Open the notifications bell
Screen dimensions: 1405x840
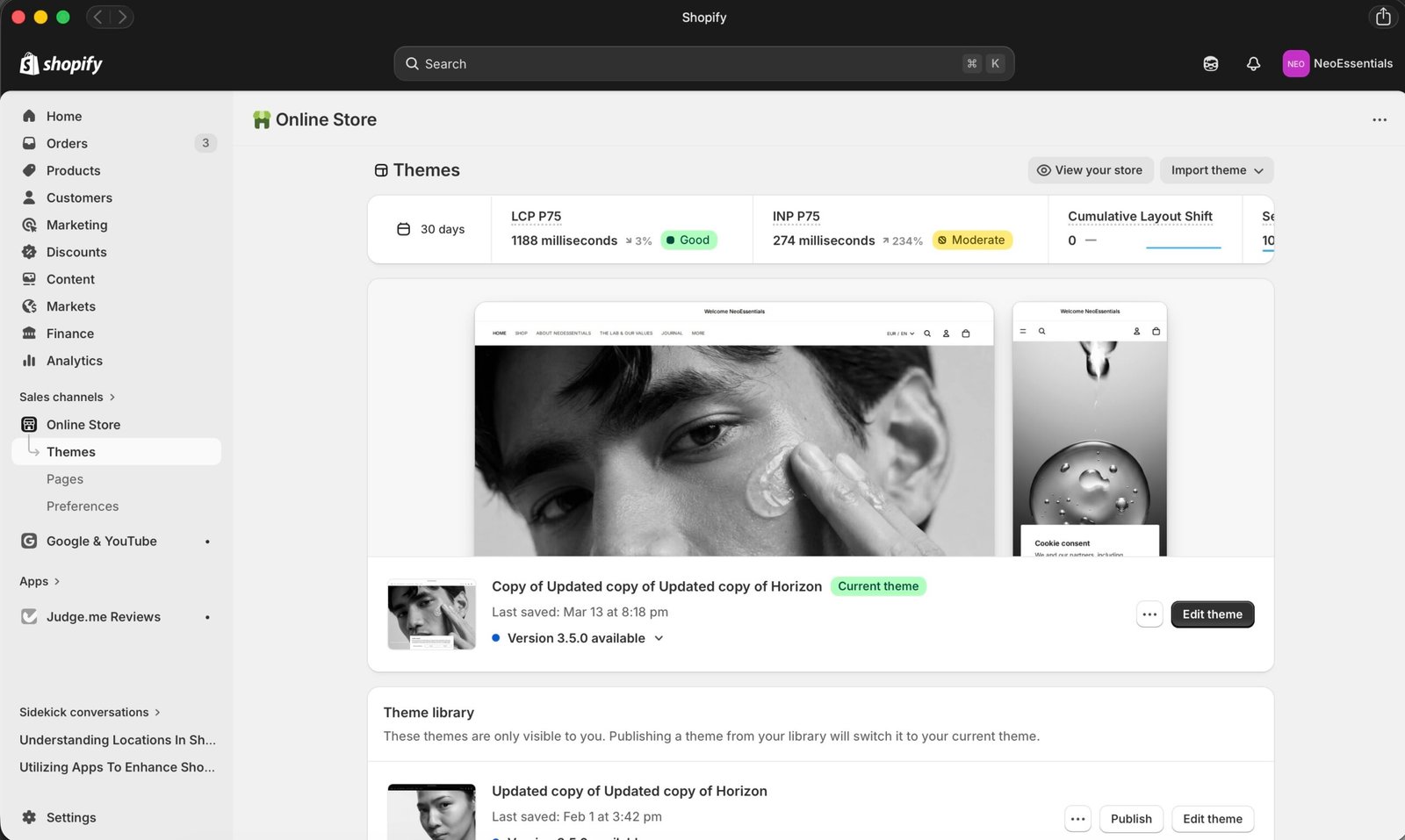click(x=1253, y=64)
